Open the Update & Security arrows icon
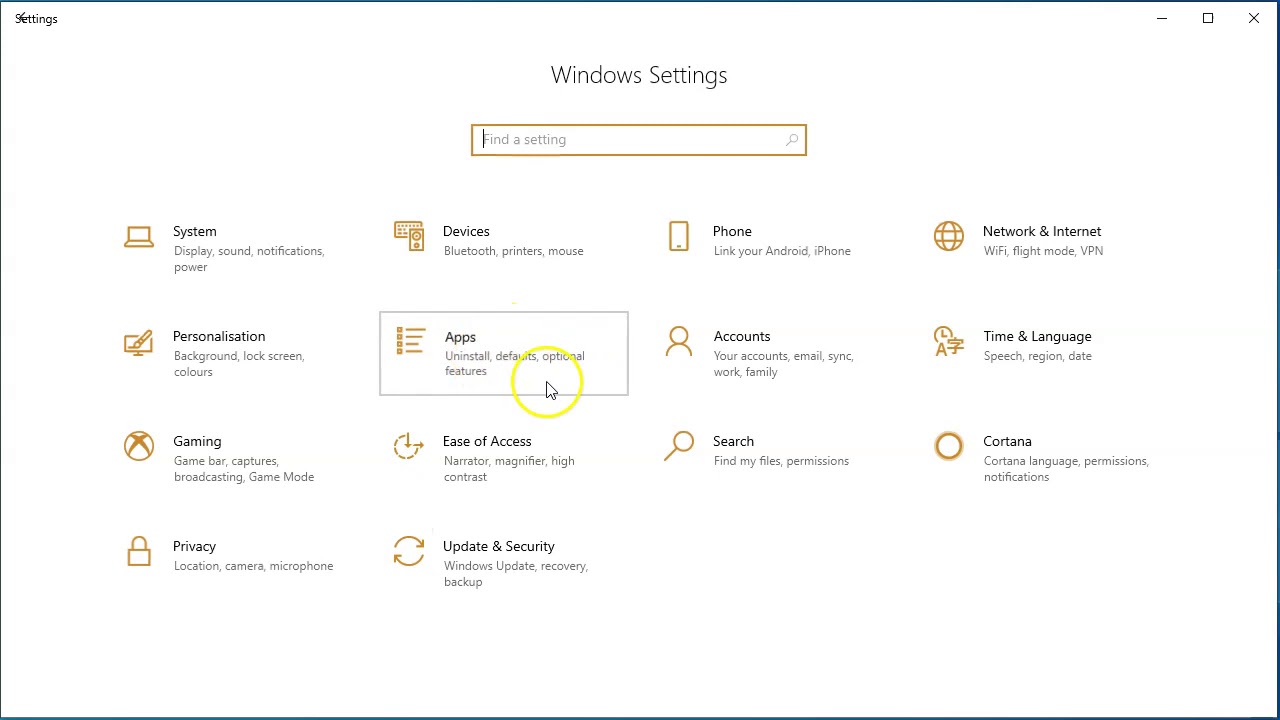Image resolution: width=1280 pixels, height=720 pixels. pos(409,551)
